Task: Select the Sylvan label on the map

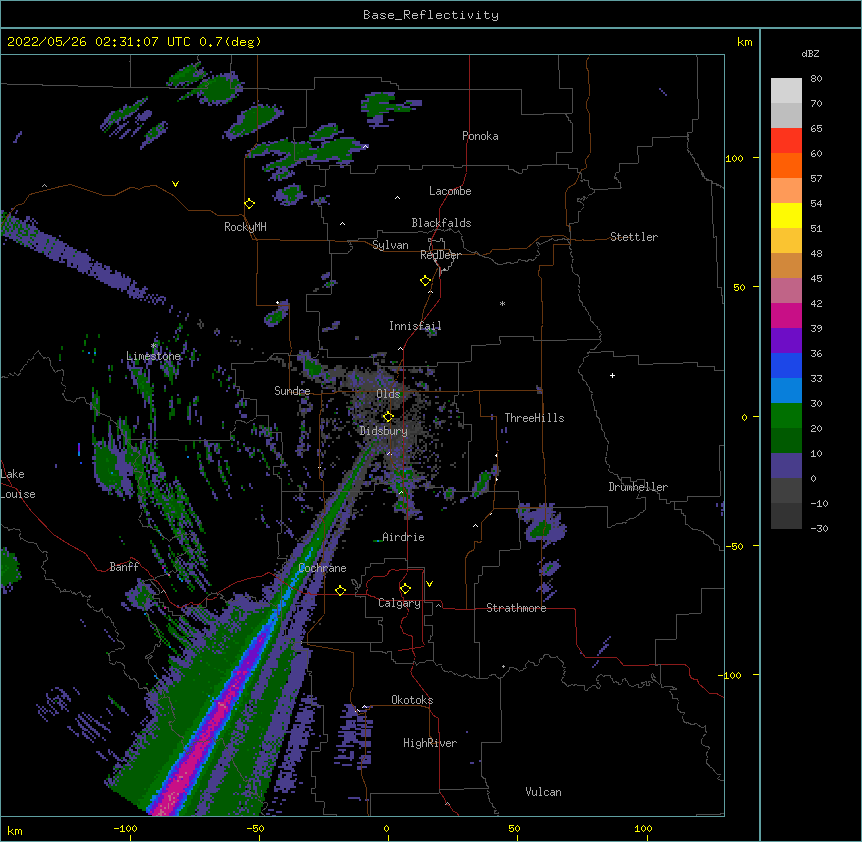Action: [x=390, y=245]
